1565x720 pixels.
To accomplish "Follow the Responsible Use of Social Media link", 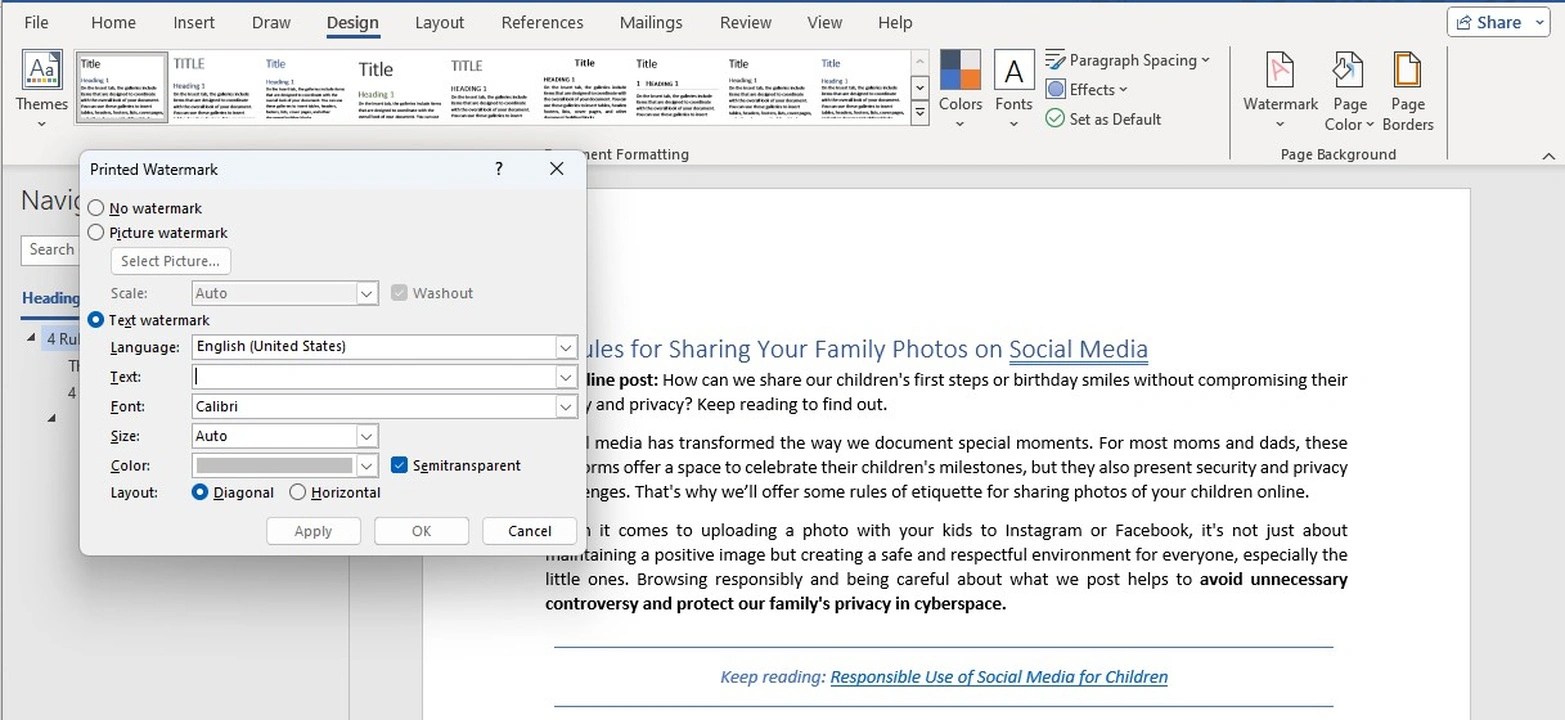I will coord(998,677).
